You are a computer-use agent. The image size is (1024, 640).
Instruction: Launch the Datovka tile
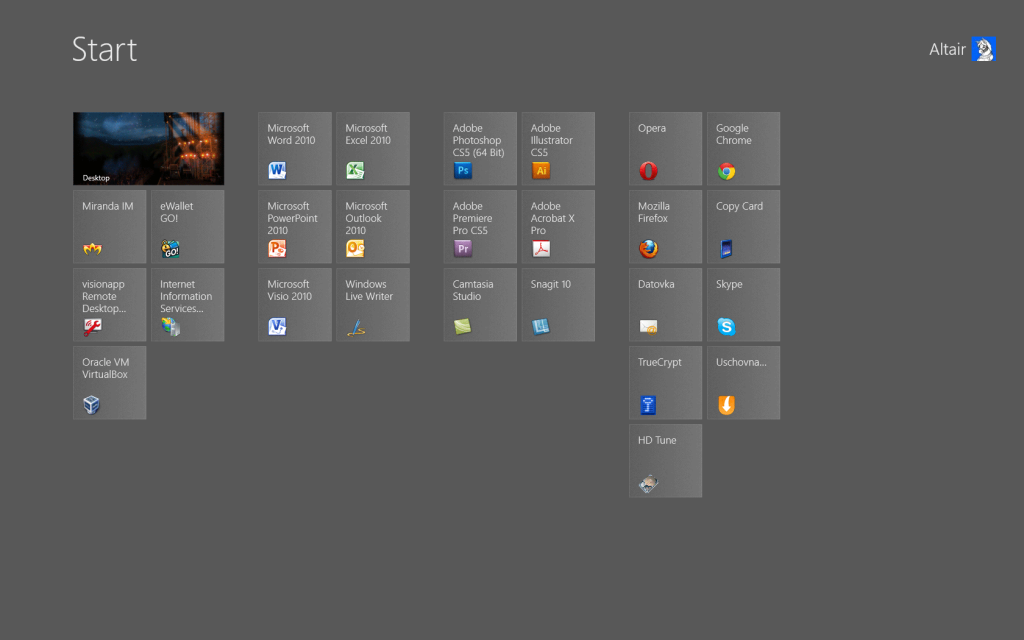(x=665, y=304)
